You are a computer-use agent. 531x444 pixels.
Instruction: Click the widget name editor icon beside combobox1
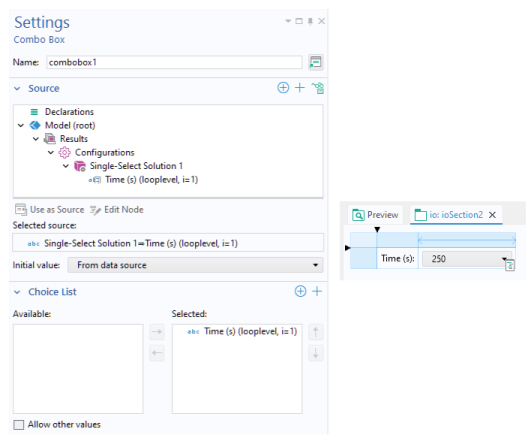coord(316,62)
